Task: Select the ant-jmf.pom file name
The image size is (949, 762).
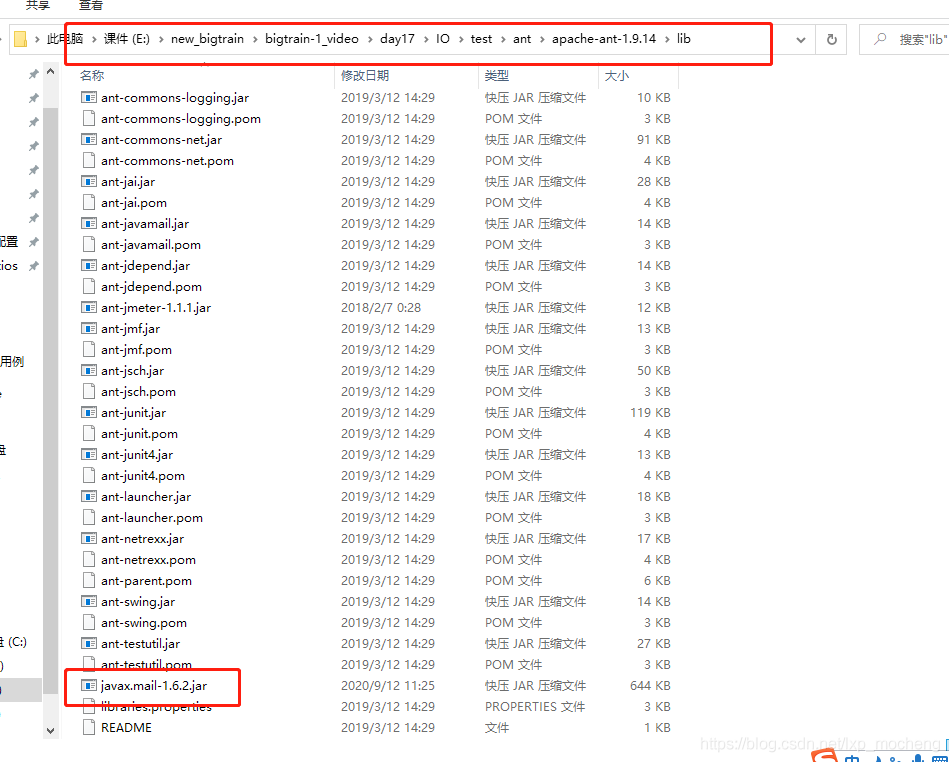Action: [136, 350]
